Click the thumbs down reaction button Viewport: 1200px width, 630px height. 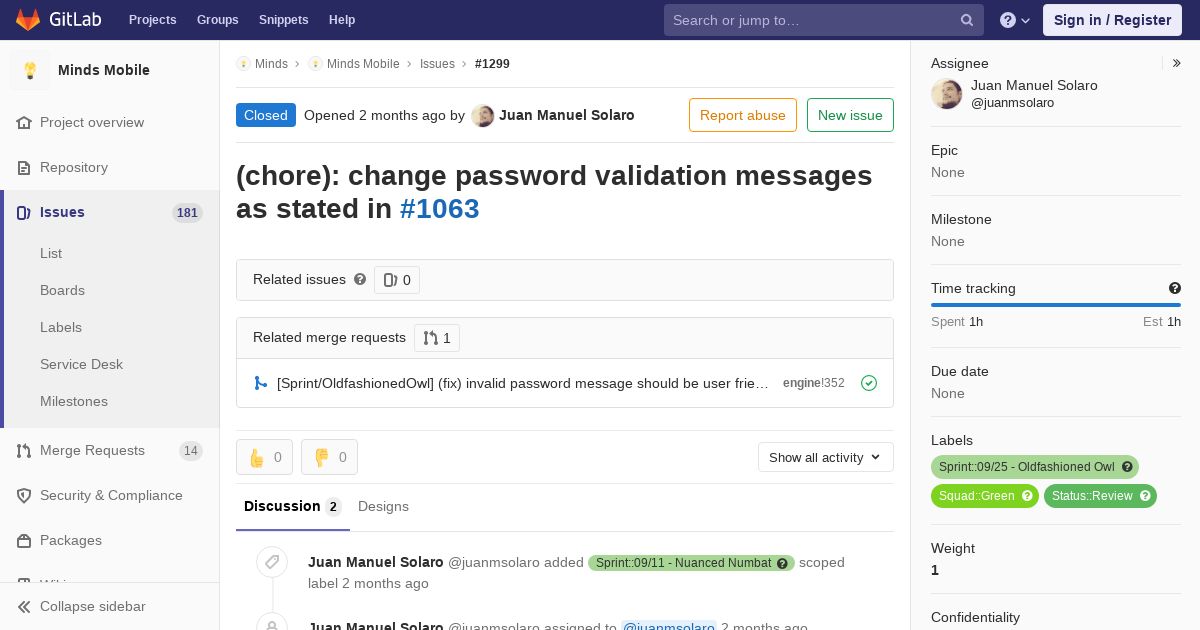(330, 457)
